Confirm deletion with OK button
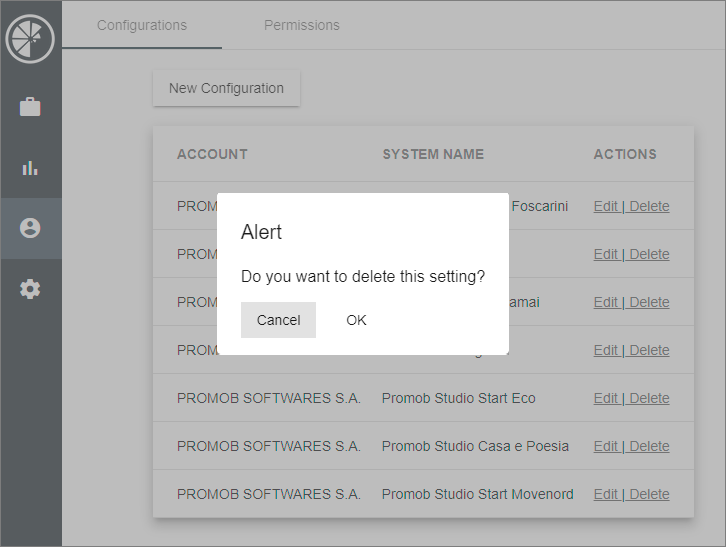 click(356, 320)
